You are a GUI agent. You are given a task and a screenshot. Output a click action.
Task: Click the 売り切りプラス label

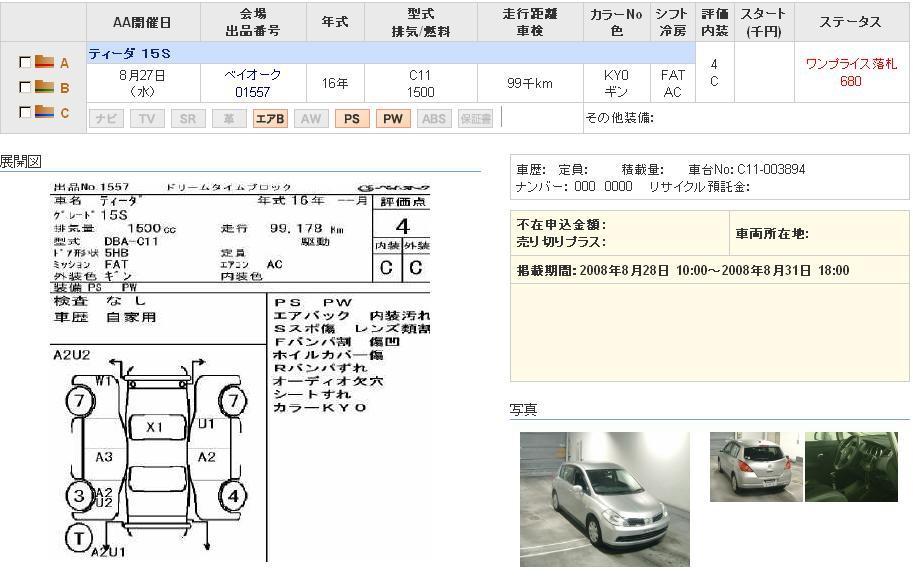561,242
